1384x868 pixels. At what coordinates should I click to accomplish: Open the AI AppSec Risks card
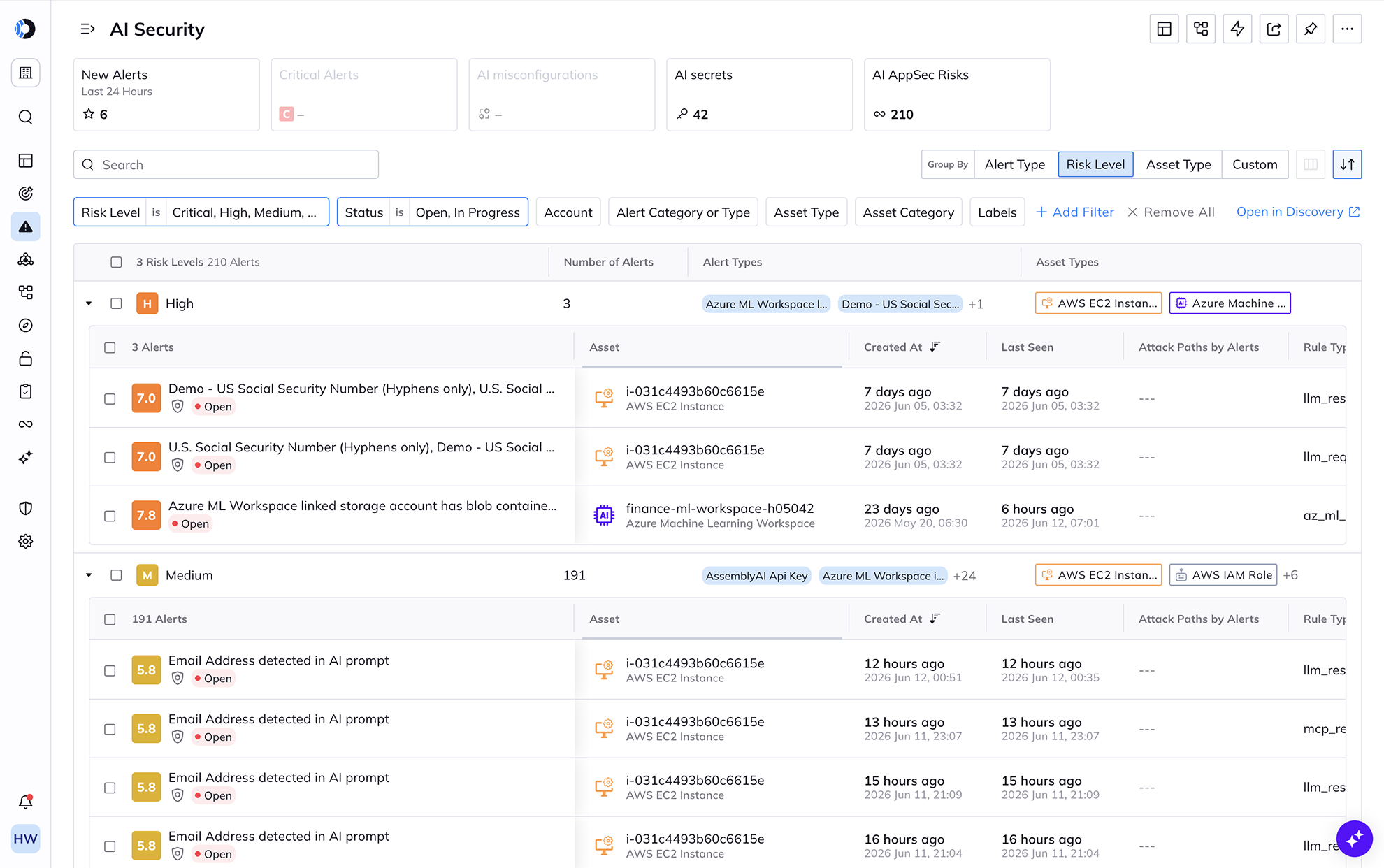[957, 94]
